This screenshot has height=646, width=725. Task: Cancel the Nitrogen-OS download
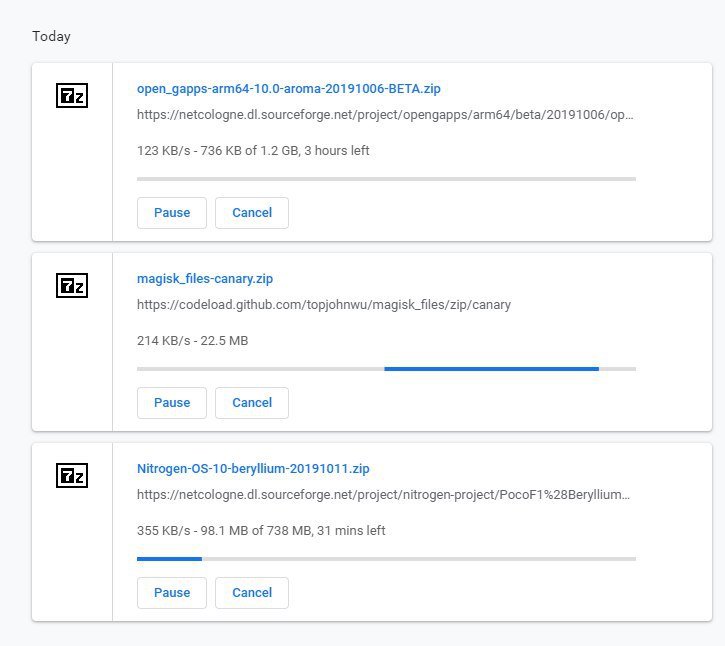tap(252, 593)
